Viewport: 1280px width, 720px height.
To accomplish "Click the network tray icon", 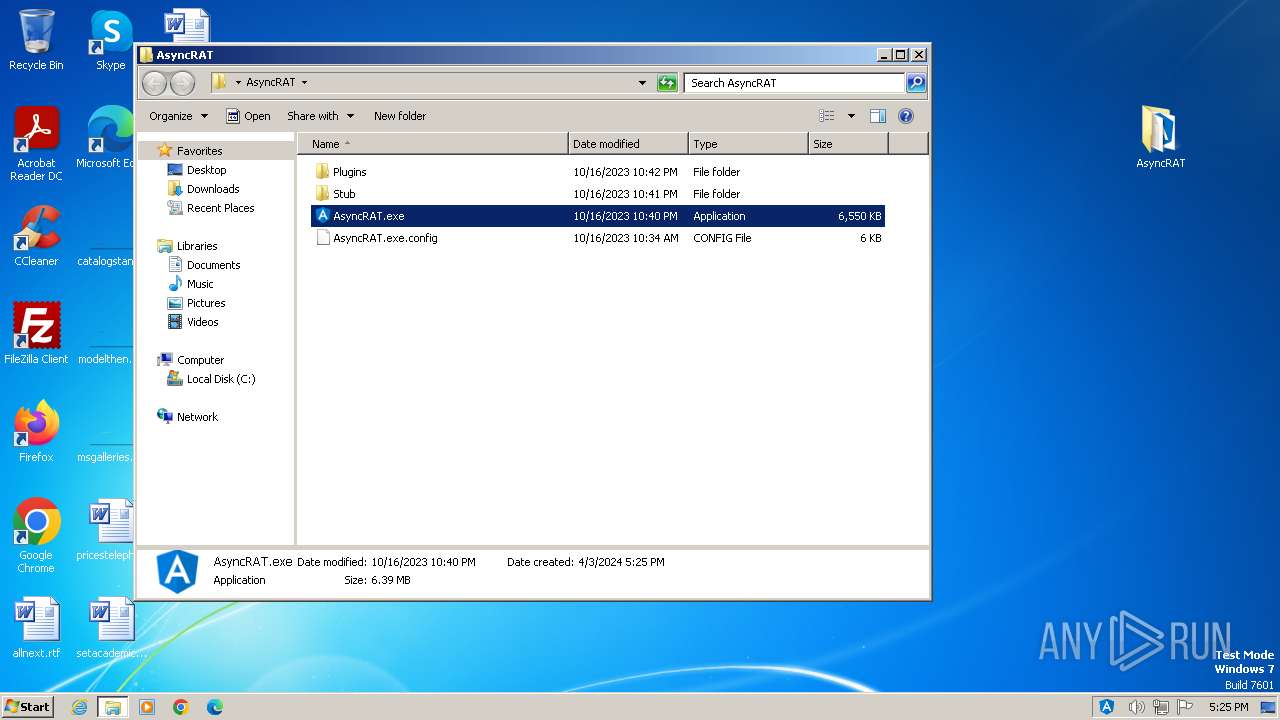I will pyautogui.click(x=1162, y=707).
